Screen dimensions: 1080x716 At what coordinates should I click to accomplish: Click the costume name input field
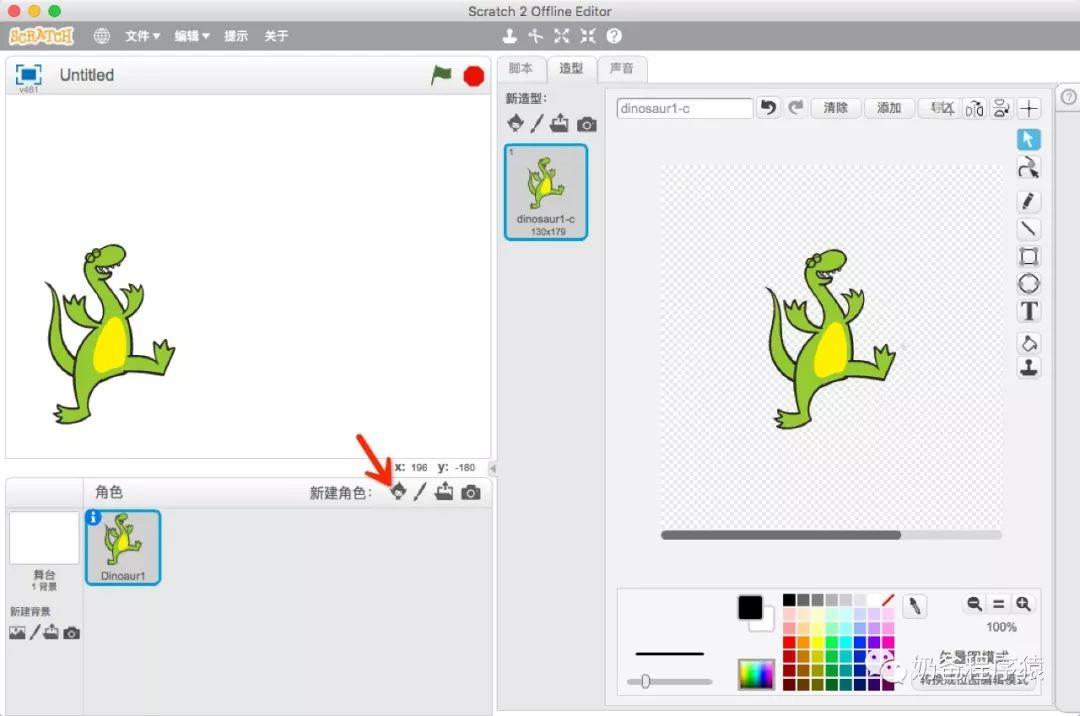pyautogui.click(x=684, y=108)
